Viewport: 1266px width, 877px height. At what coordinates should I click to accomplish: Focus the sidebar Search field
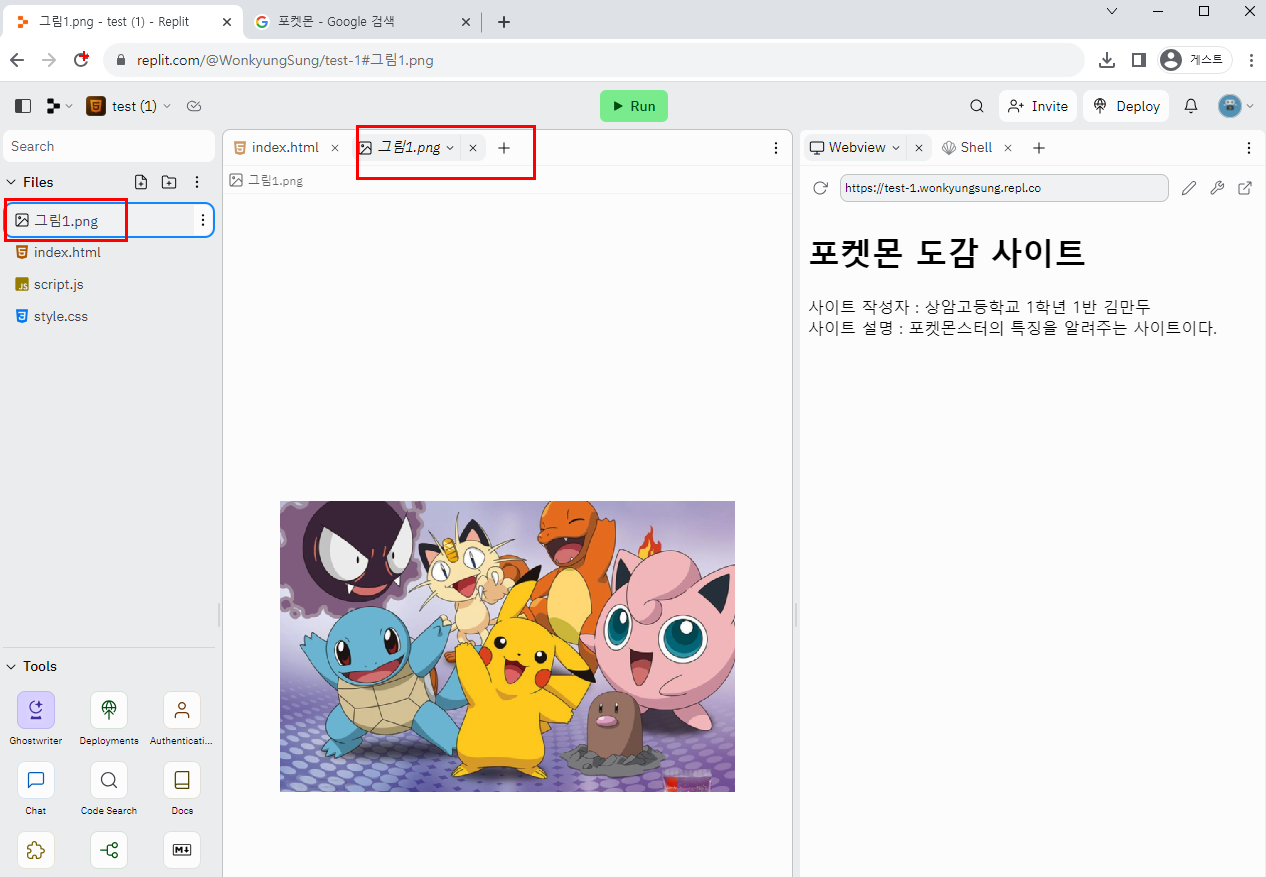click(109, 146)
